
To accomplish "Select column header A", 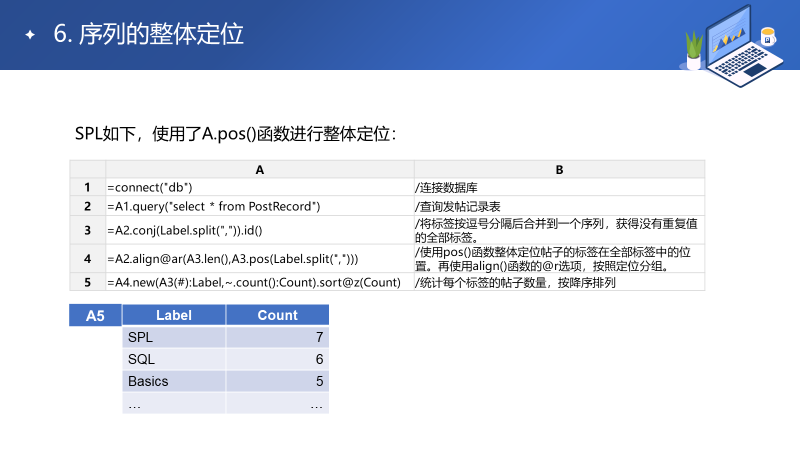I will pos(260,169).
